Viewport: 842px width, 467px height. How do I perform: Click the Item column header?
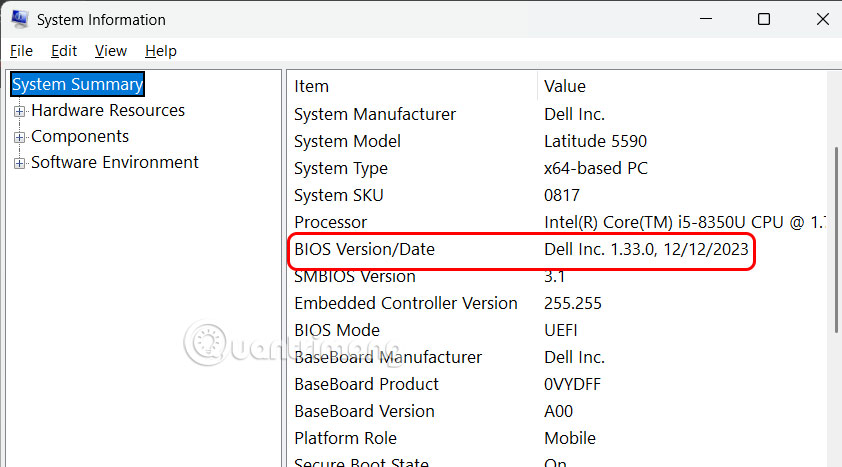311,87
